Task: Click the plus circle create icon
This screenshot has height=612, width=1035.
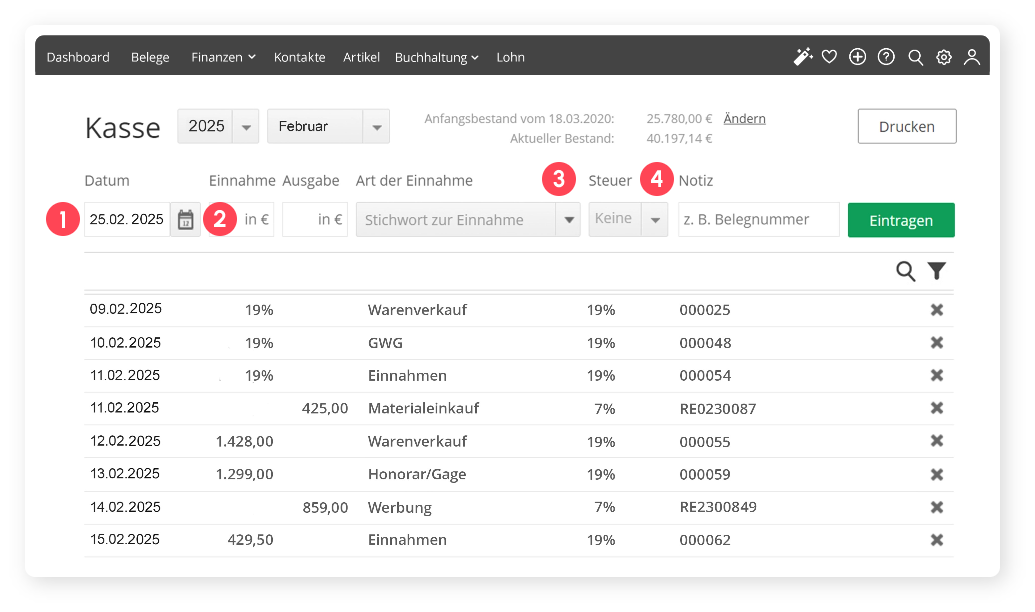Action: 857,57
